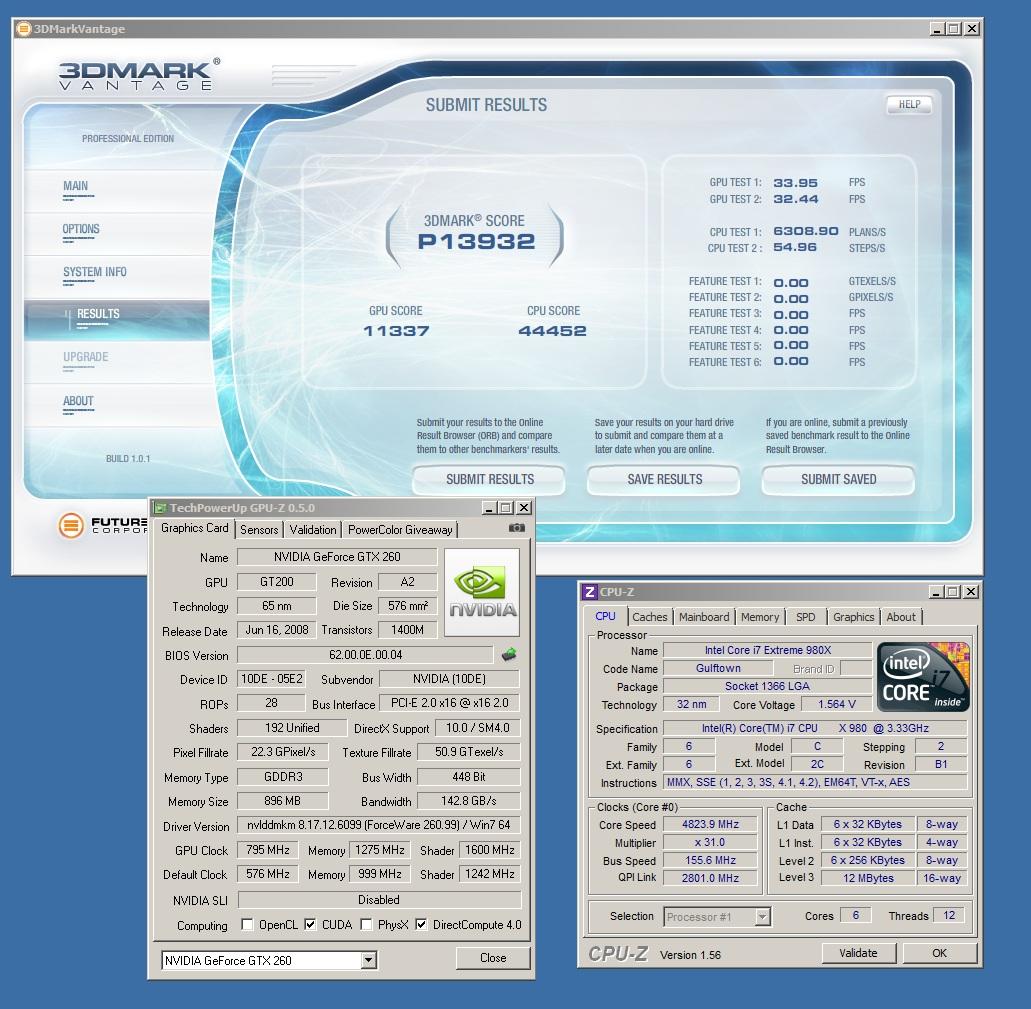Click the CPU-Z title bar Z icon
Viewport: 1031px width, 1009px height.
click(x=590, y=592)
